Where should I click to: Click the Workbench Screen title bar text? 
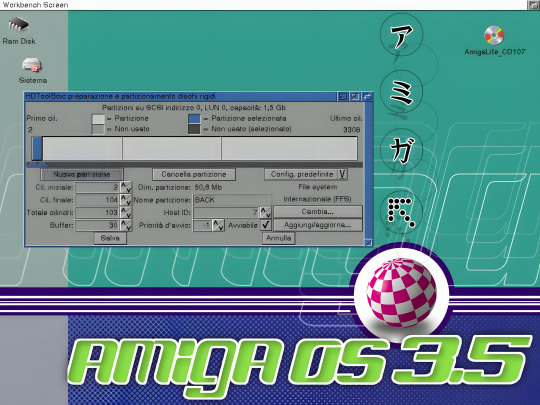tap(35, 5)
